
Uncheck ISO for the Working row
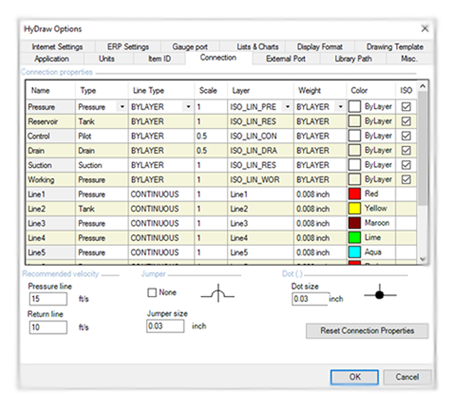click(406, 180)
